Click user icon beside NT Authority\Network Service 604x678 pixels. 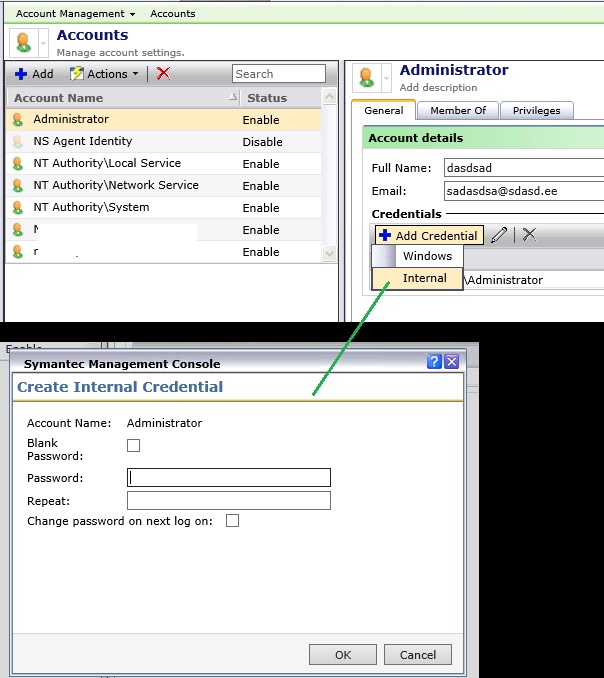[x=18, y=185]
